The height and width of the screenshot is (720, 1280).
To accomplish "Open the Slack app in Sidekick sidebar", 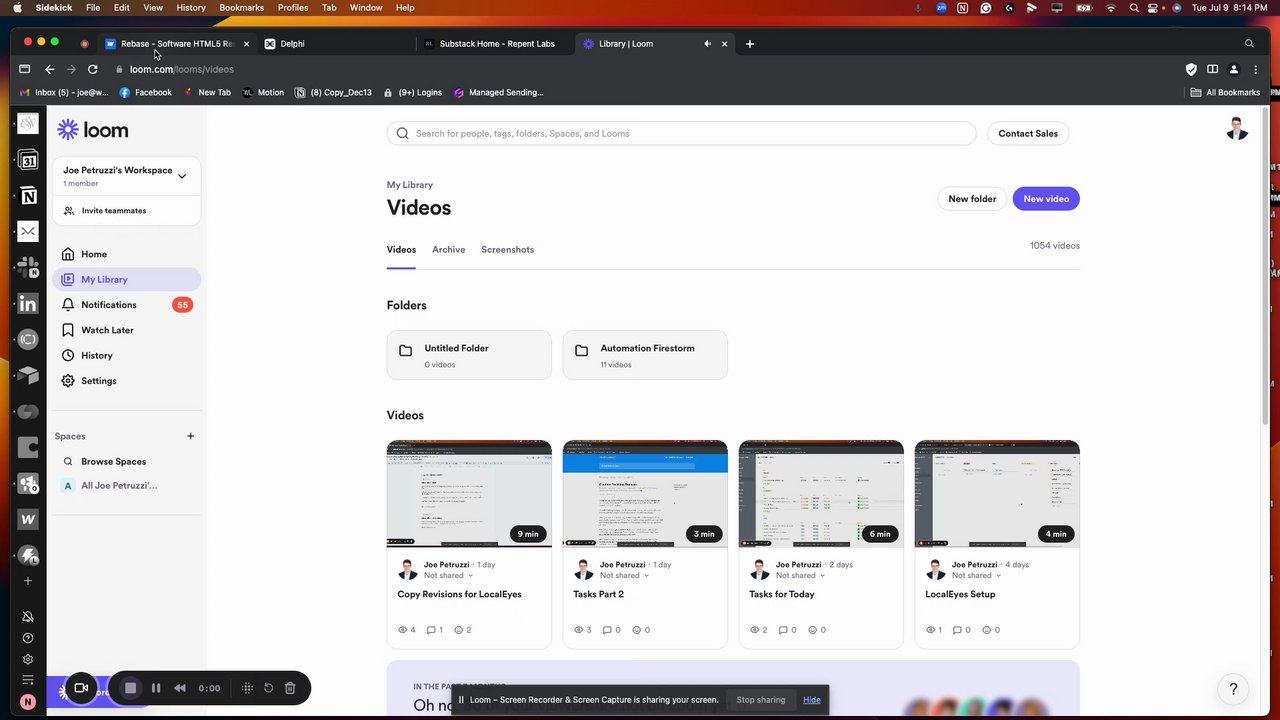I will click(x=28, y=267).
